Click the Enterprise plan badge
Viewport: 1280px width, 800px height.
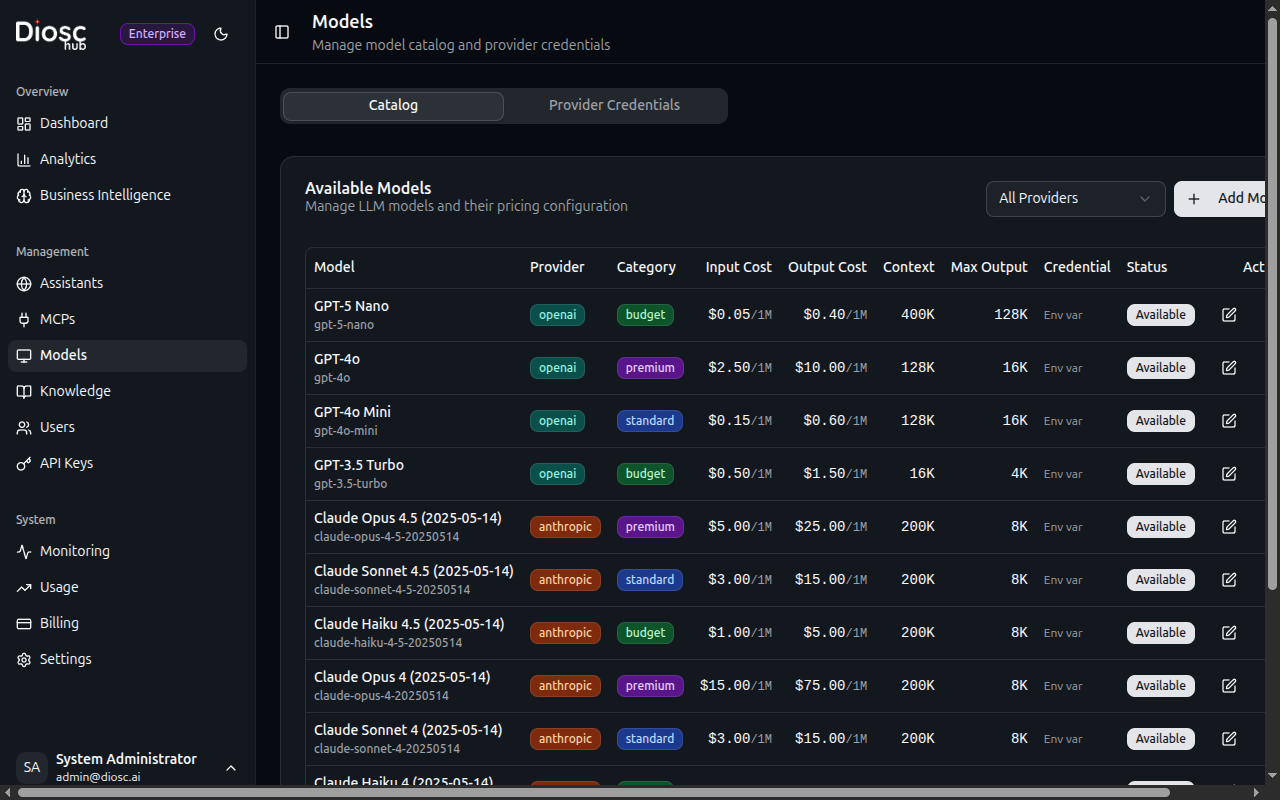click(x=157, y=34)
